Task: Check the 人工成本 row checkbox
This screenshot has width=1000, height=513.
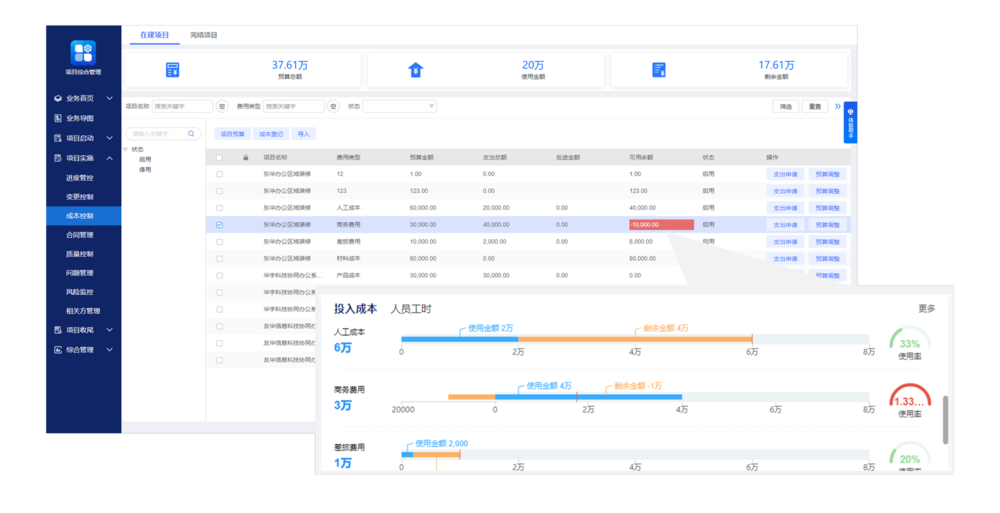Action: pos(220,208)
